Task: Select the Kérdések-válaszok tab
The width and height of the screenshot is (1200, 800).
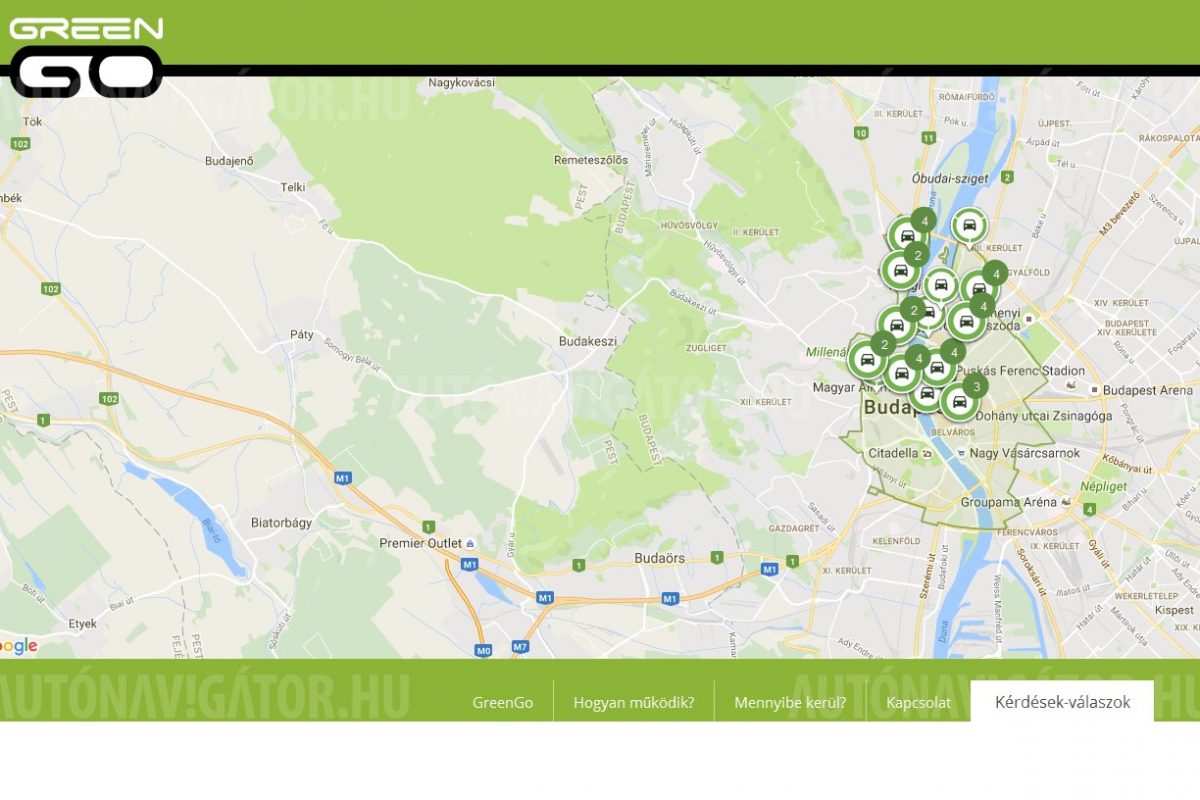Action: click(1062, 702)
